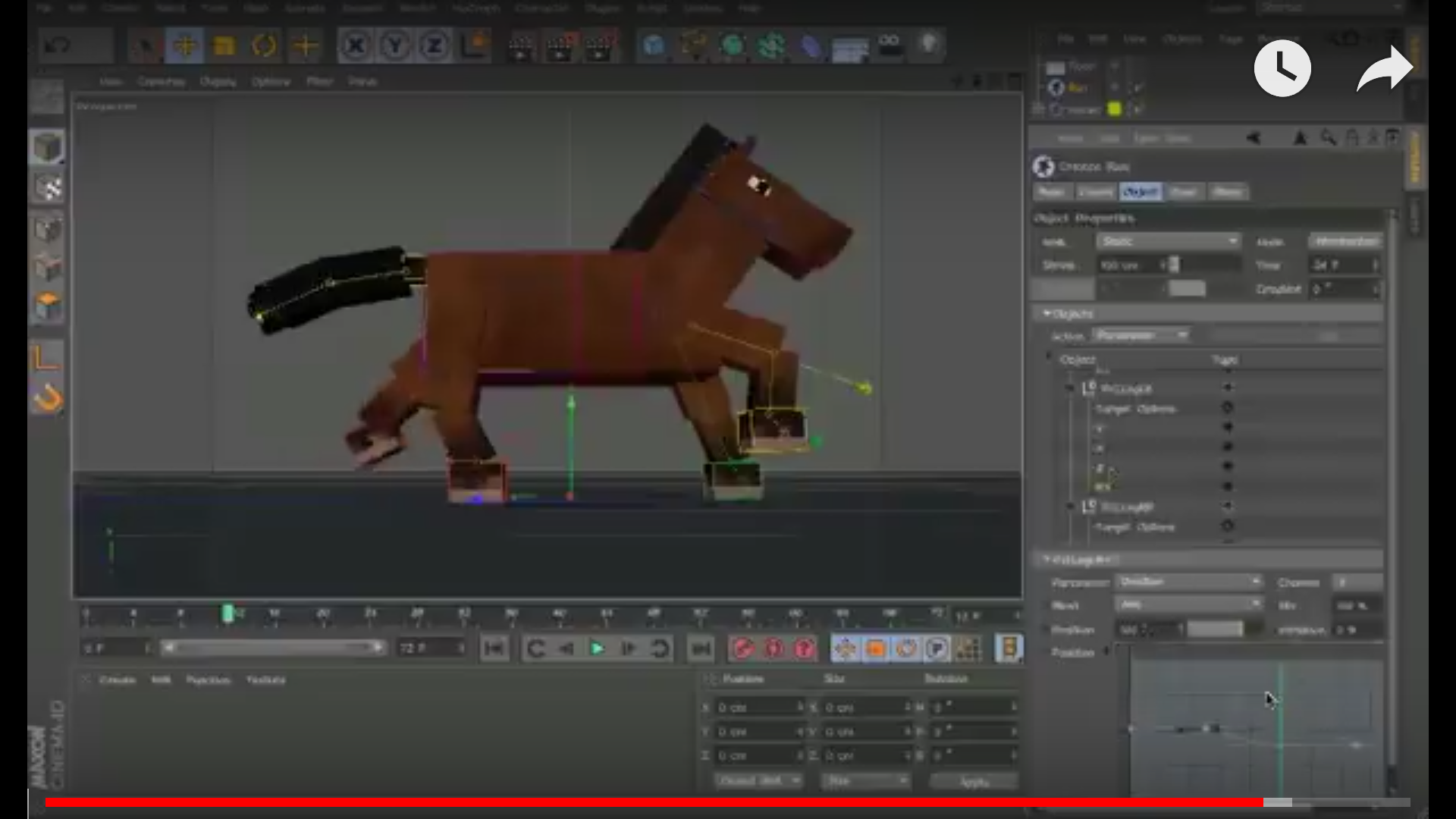Image resolution: width=1456 pixels, height=819 pixels.
Task: Click the Next Frame button
Action: click(628, 648)
